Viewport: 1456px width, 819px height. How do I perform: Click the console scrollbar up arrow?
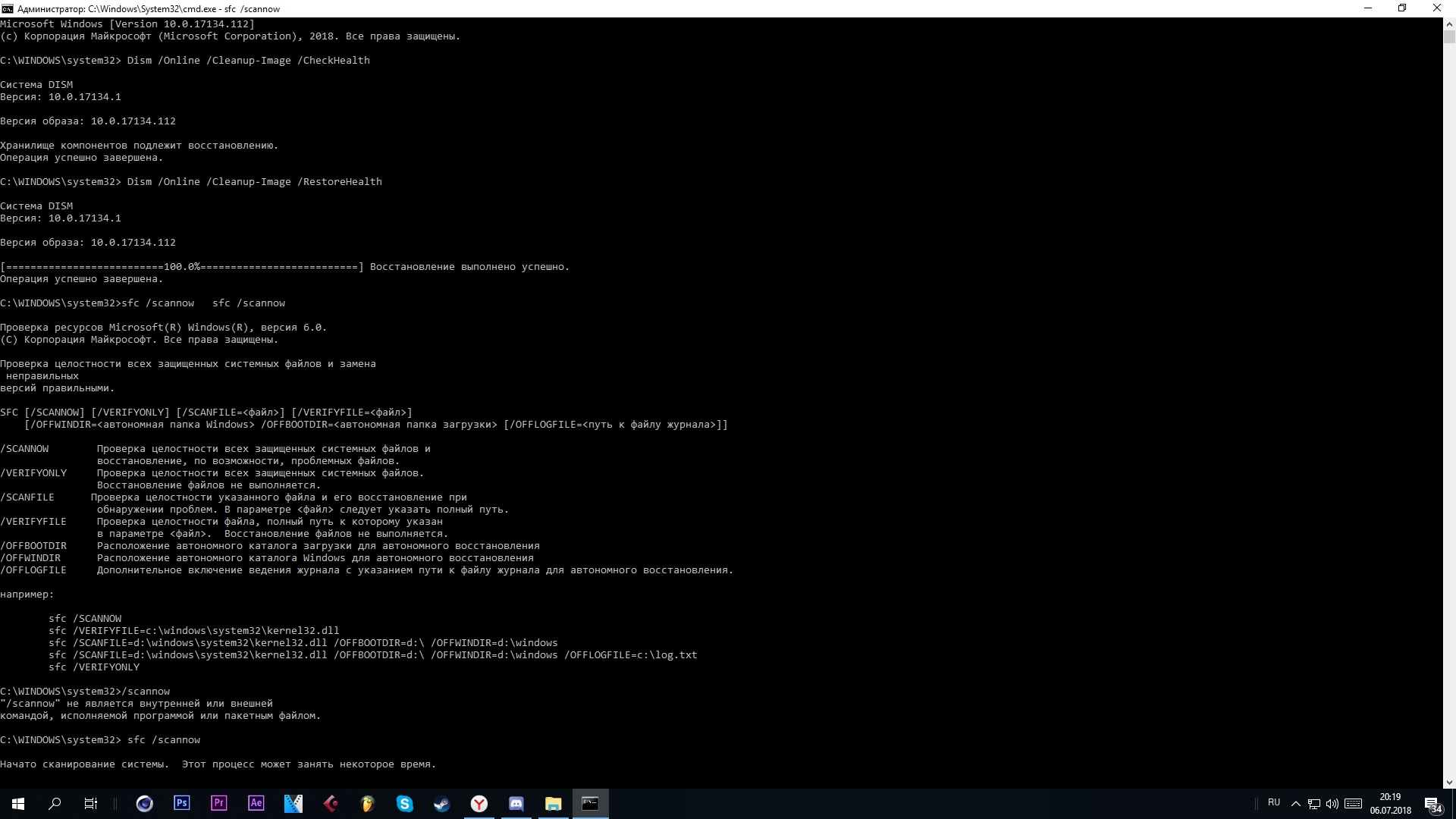1449,24
